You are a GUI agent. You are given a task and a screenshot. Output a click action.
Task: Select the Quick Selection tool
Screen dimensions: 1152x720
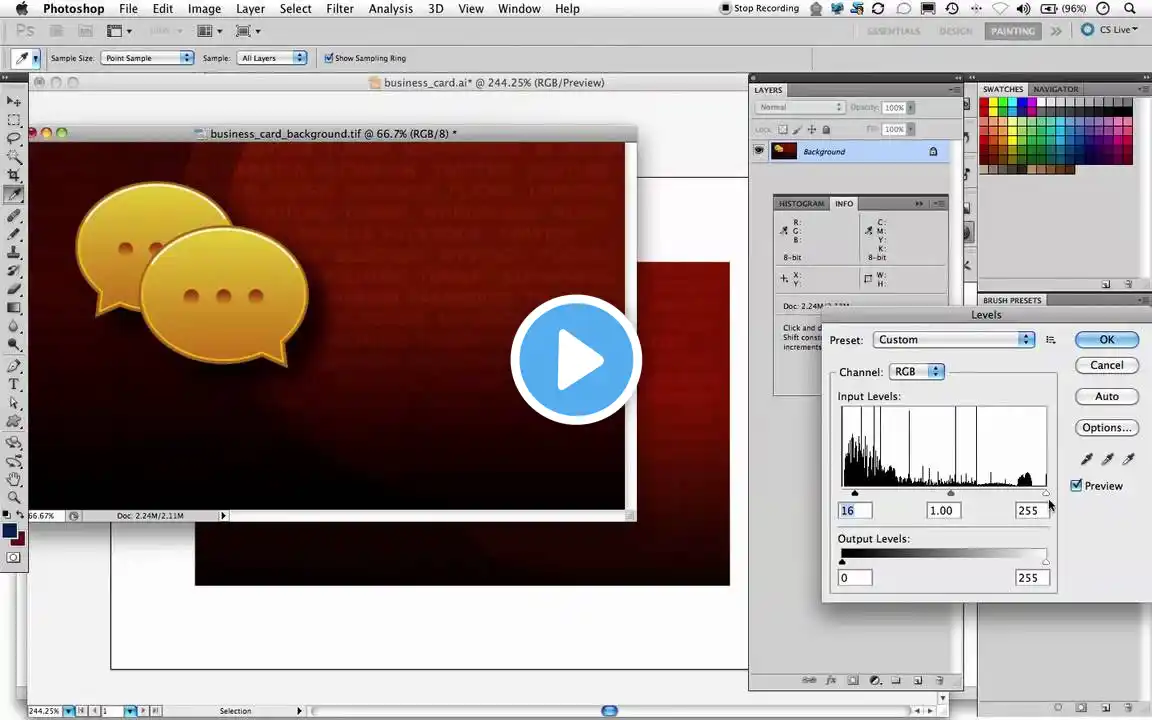click(13, 156)
